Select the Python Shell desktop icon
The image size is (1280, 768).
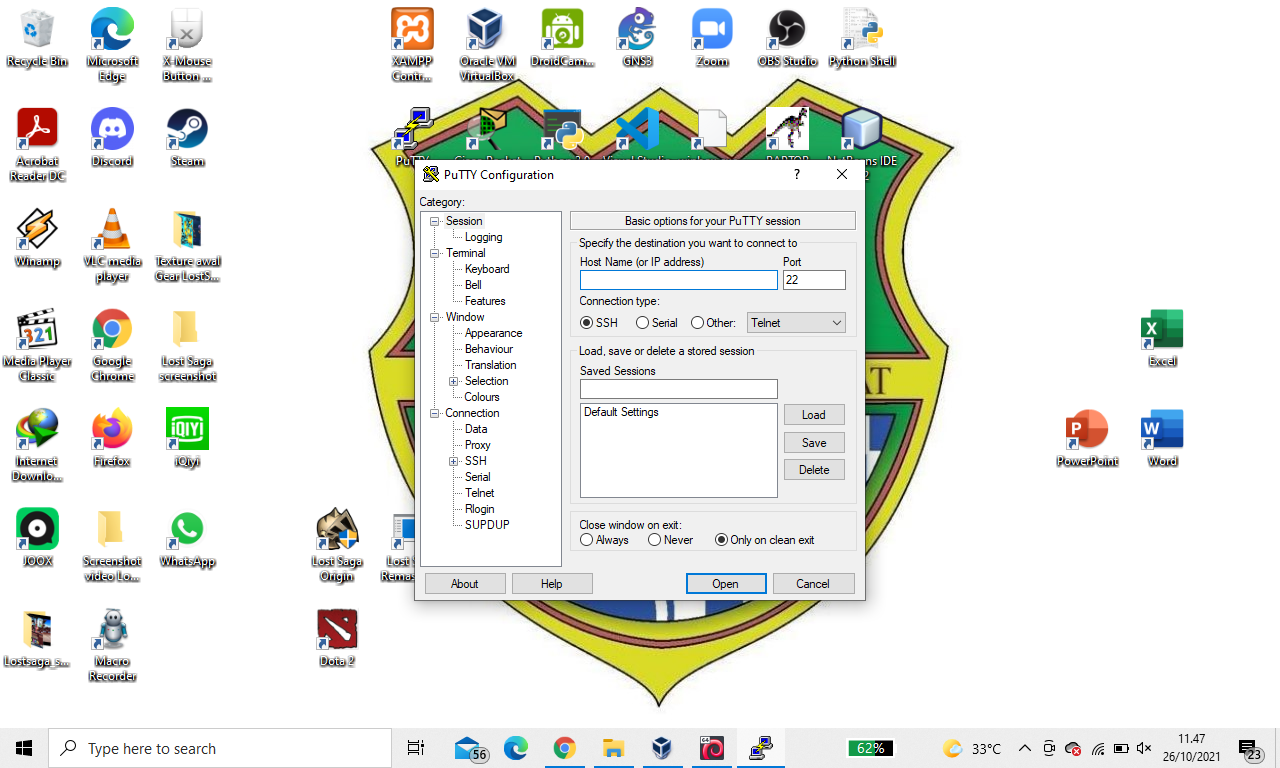[x=862, y=38]
